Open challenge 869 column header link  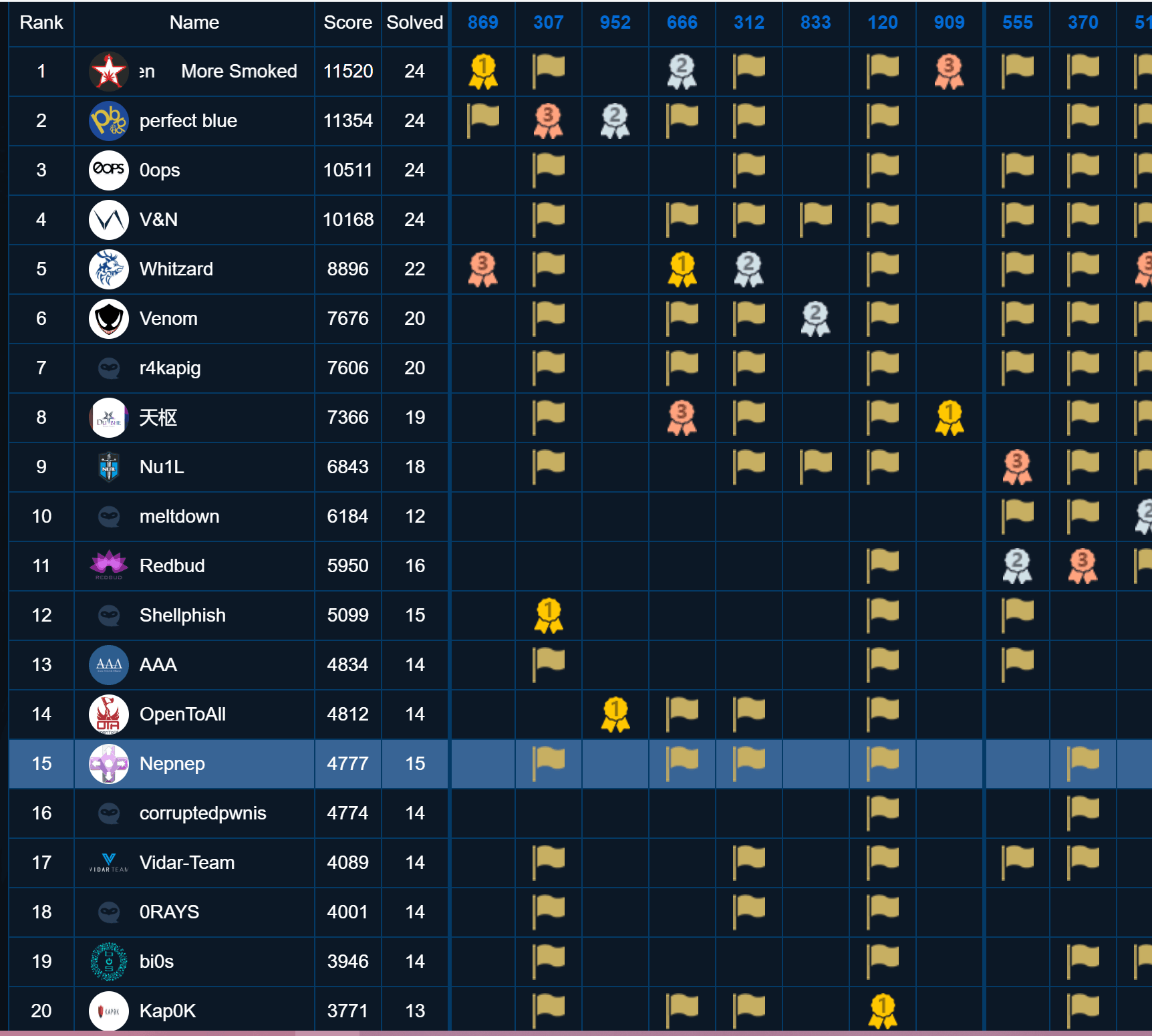coord(482,23)
